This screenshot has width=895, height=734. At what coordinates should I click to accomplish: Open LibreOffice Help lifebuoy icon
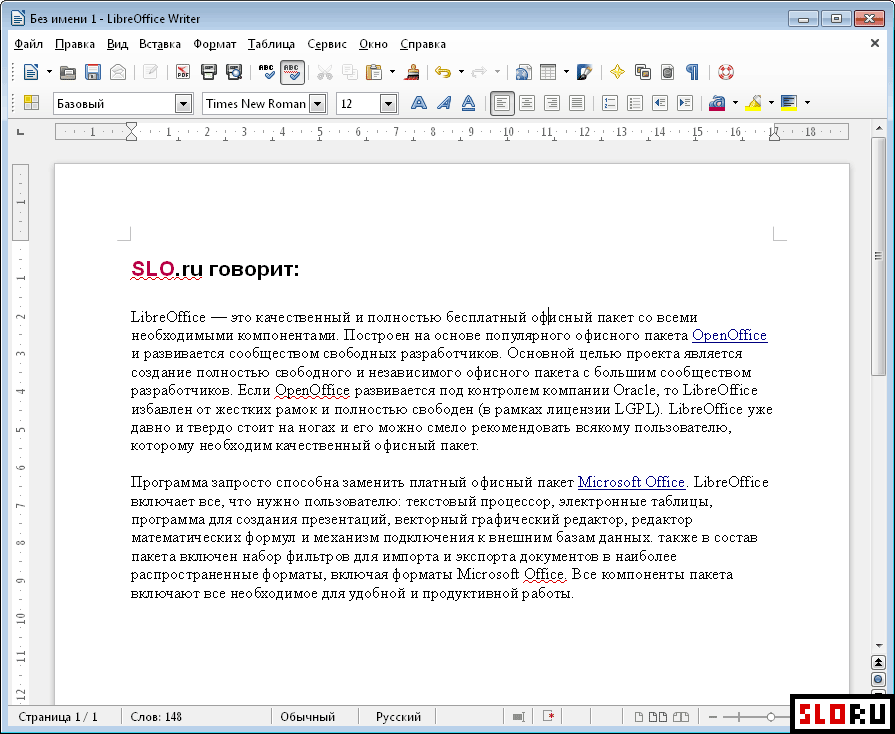(725, 72)
